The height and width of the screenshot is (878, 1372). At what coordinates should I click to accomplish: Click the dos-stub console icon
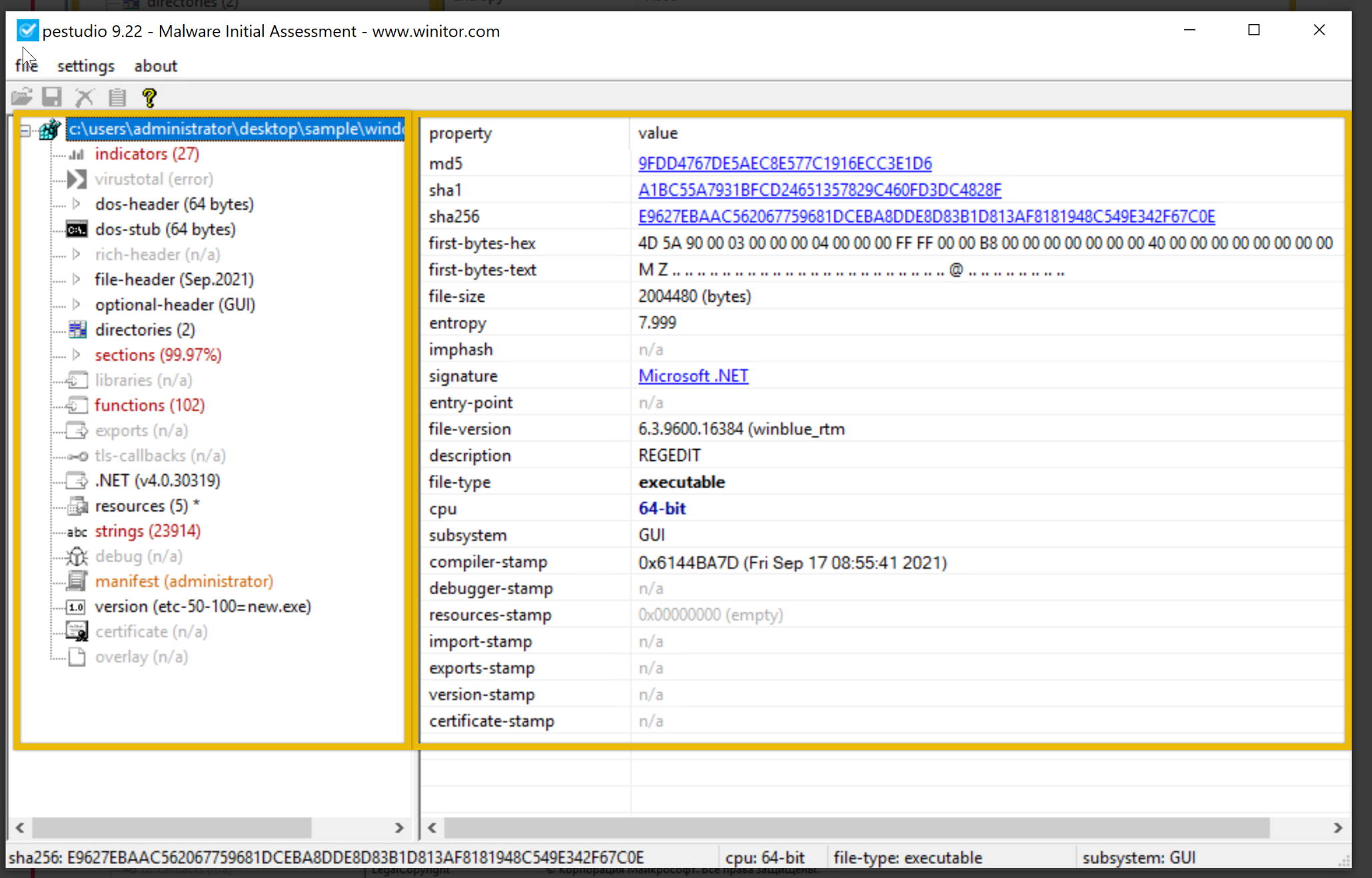(77, 230)
